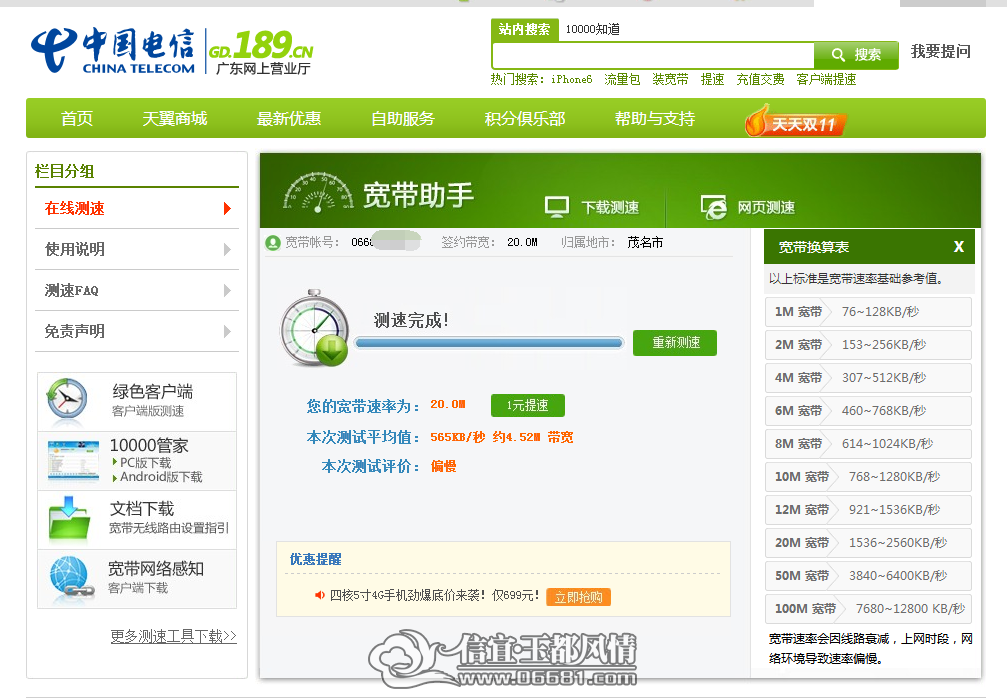This screenshot has height=700, width=1007.
Task: Click the 1M 宽带 conversion row
Action: click(x=868, y=312)
